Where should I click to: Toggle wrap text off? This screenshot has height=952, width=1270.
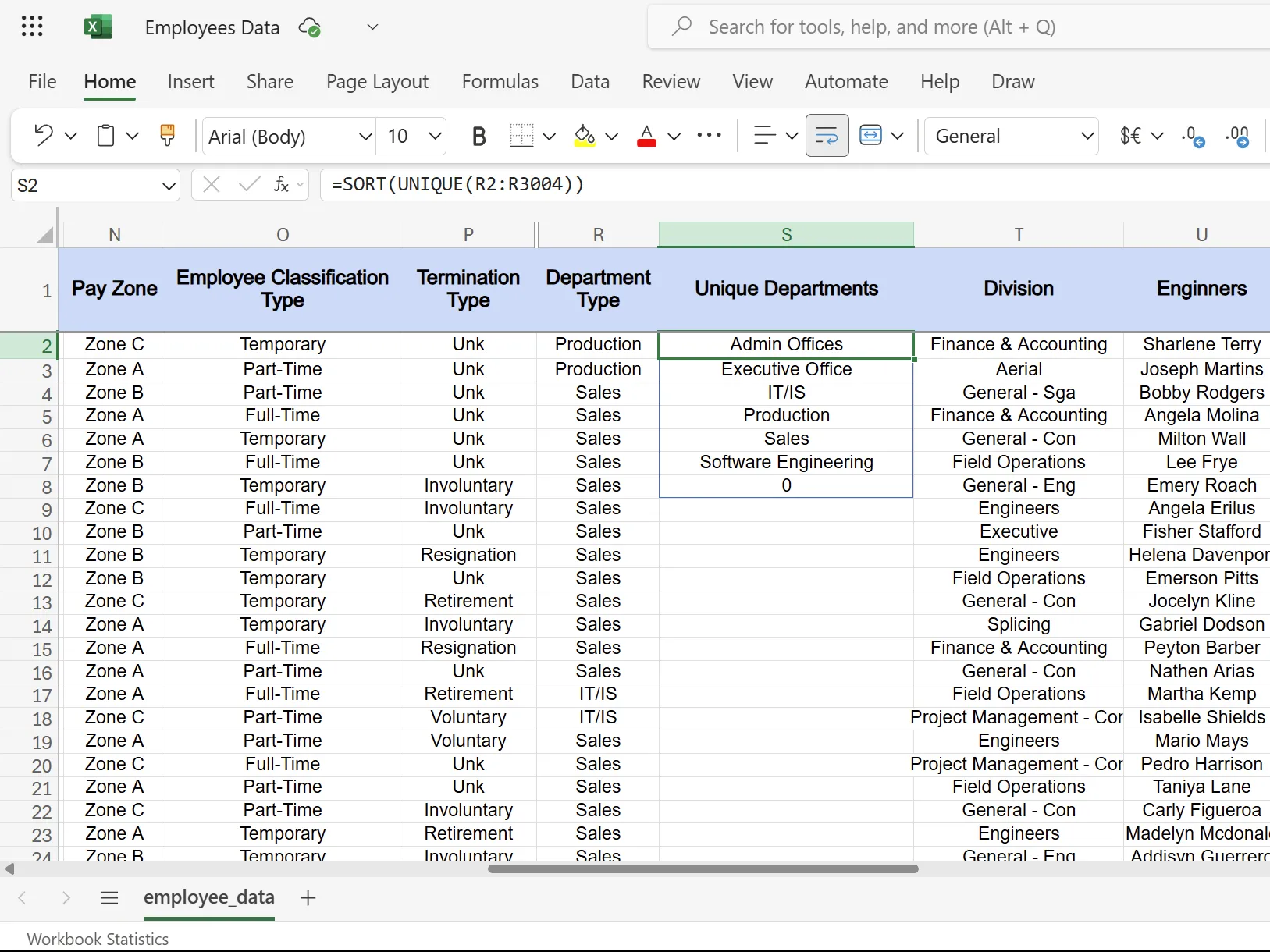(x=827, y=135)
